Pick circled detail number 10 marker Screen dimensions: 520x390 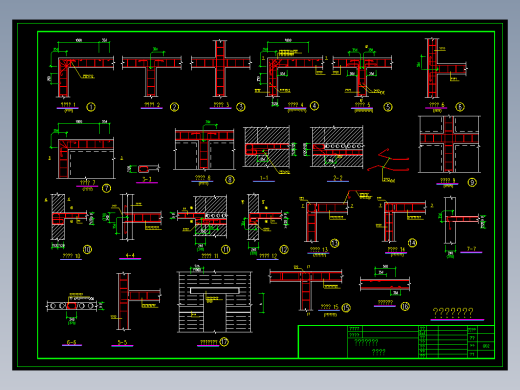tap(87, 249)
